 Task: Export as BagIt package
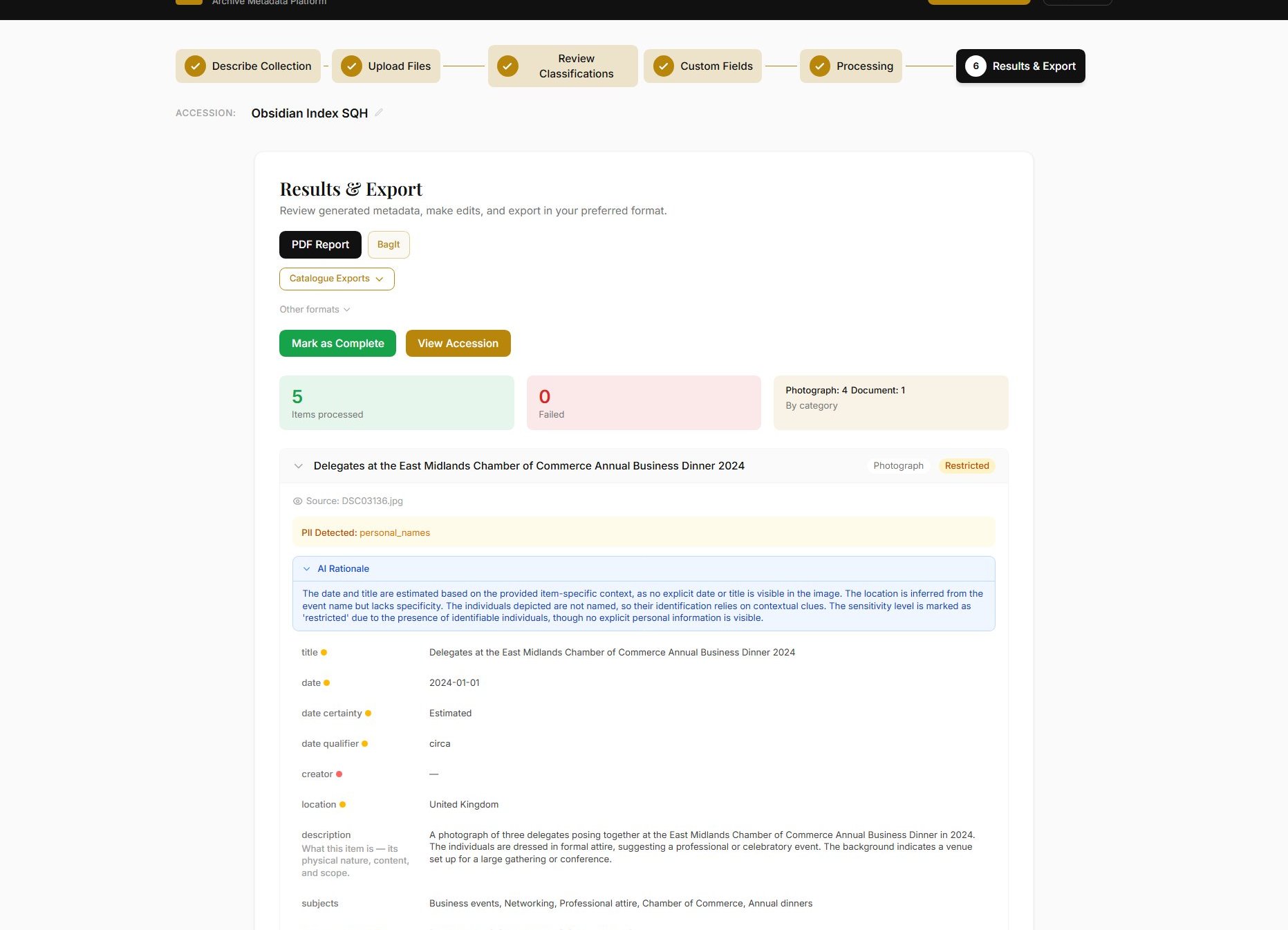point(389,245)
